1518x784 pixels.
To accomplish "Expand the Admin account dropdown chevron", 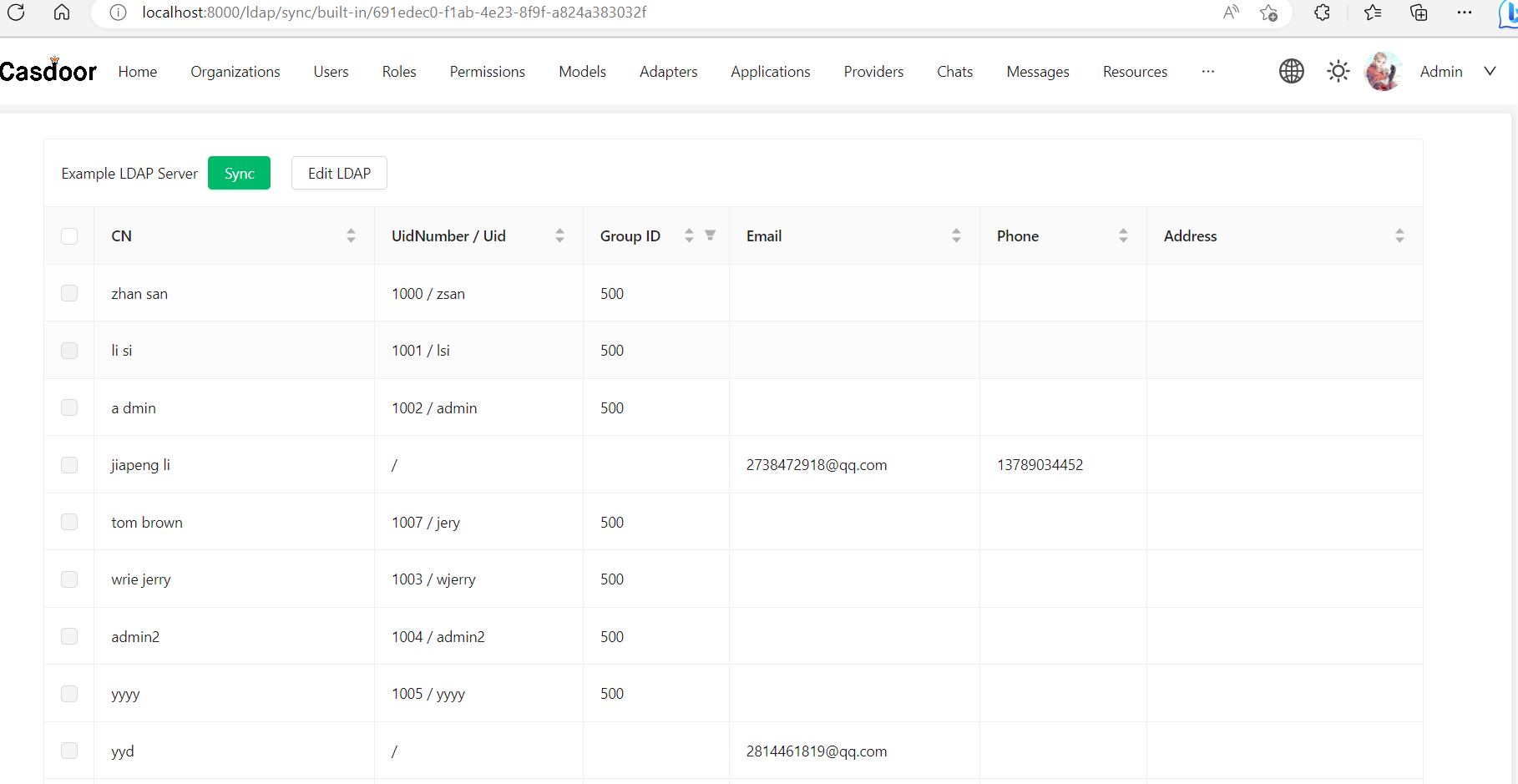I will click(1490, 71).
